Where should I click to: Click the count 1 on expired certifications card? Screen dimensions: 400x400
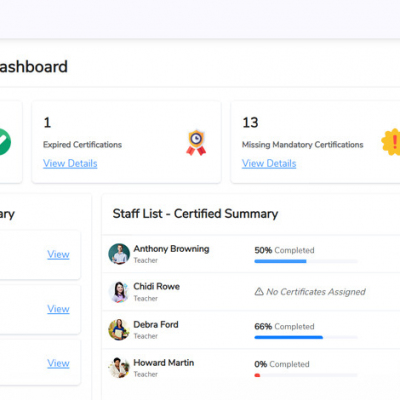point(47,123)
